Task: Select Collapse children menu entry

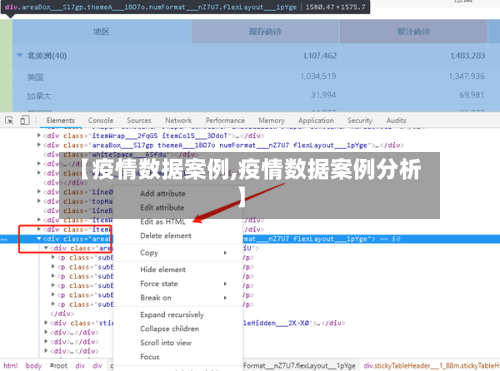Action: click(170, 329)
